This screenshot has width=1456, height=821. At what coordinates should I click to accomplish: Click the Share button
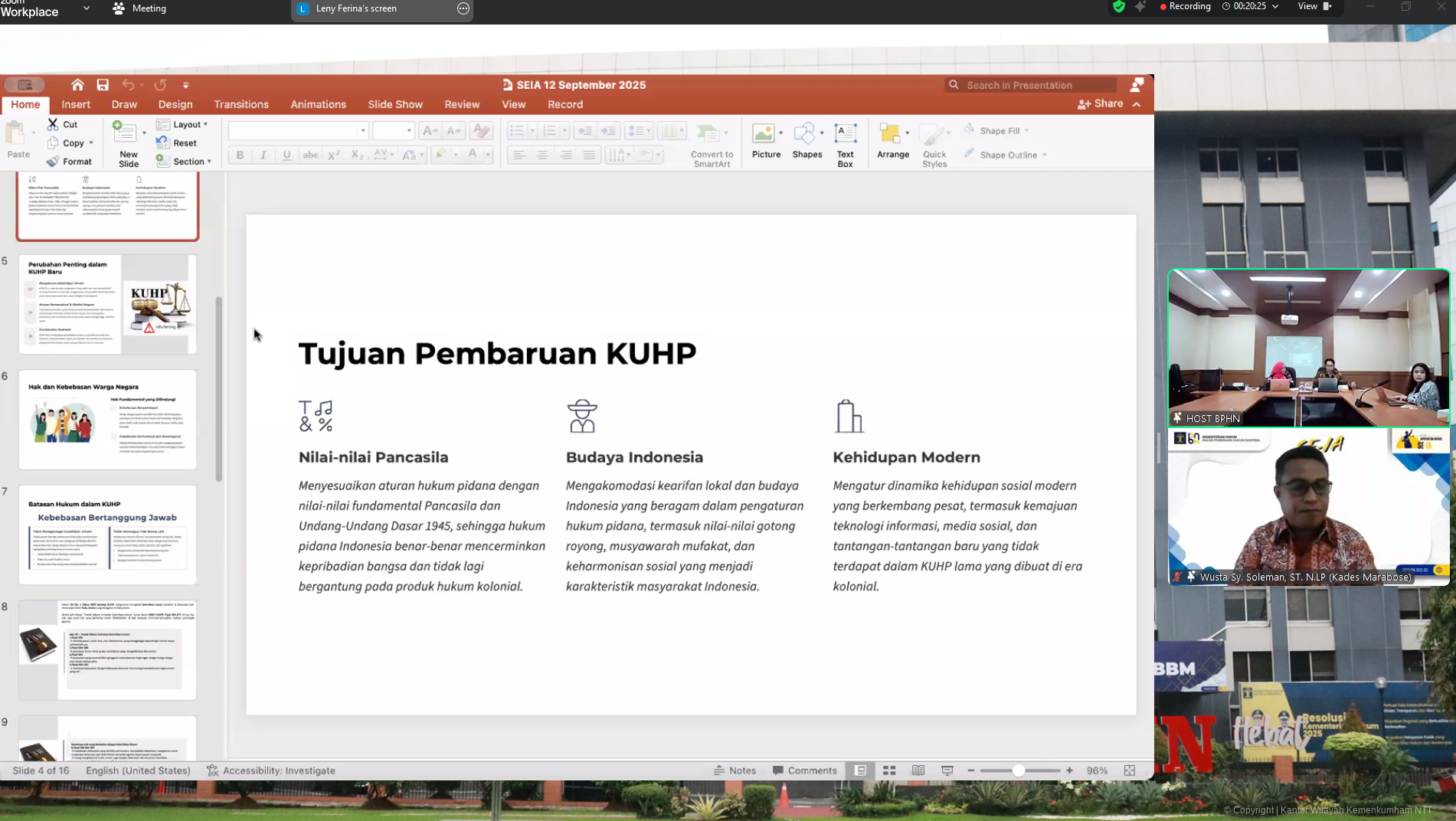pos(1101,104)
